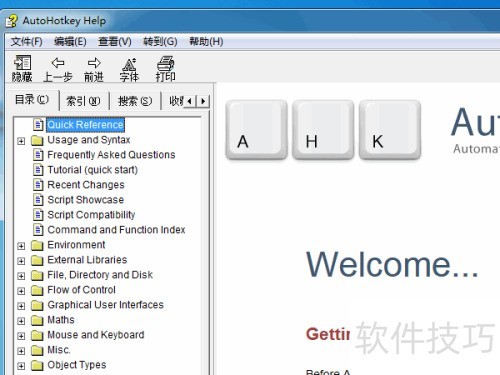Open the Font (字体) toolbar option
500x375 pixels.
129,69
